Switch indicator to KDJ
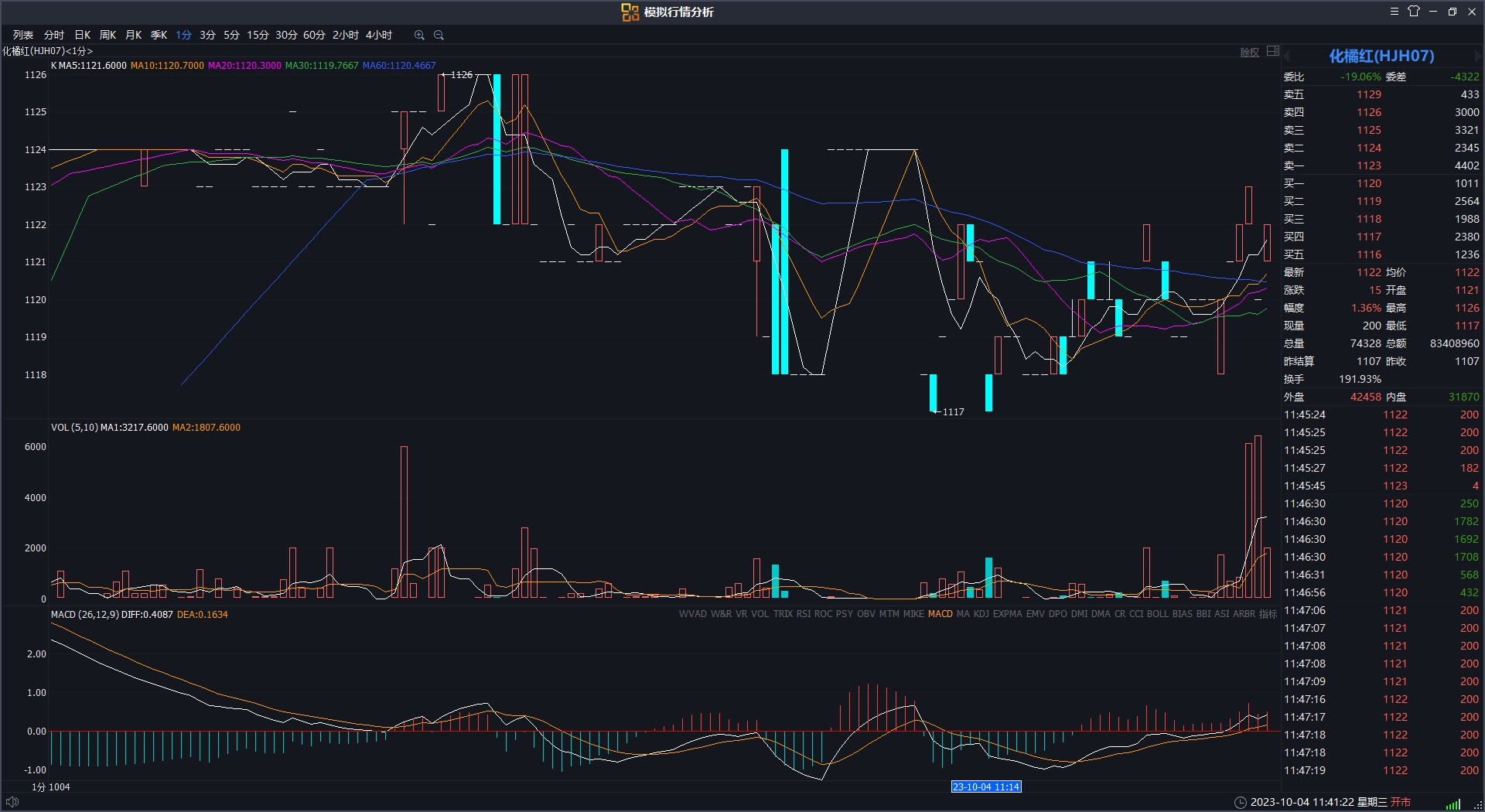Viewport: 1485px width, 812px height. [x=981, y=614]
